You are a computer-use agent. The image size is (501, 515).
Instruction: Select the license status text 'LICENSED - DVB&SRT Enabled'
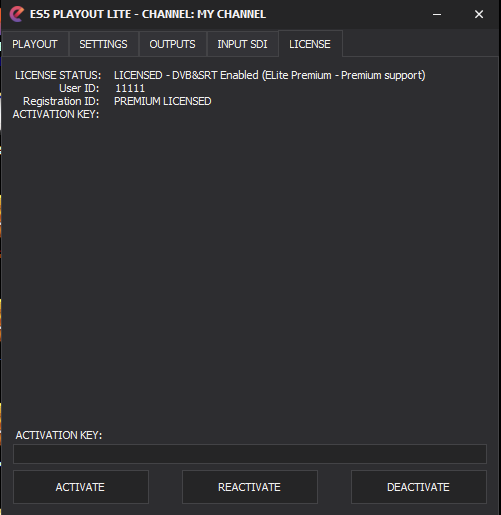coord(186,75)
